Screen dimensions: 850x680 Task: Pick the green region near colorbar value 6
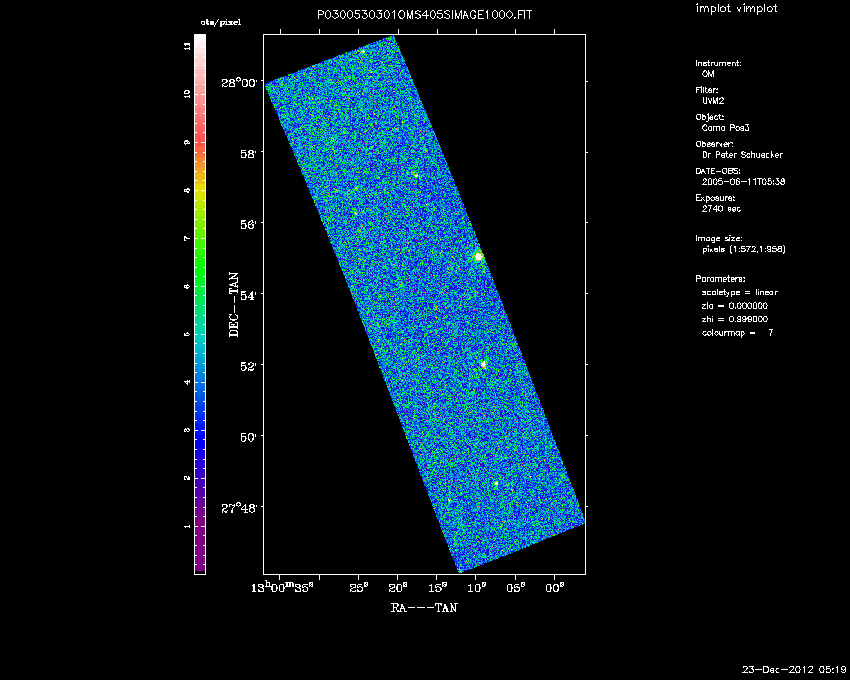(x=200, y=271)
